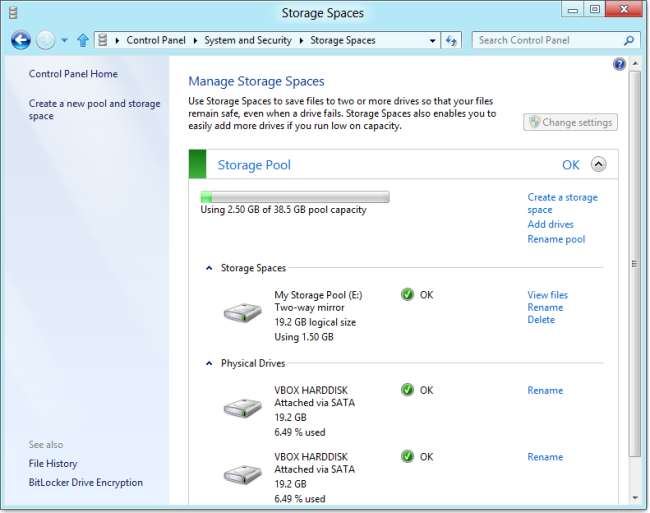This screenshot has height=513, width=650.
Task: Collapse the Storage Pool section chevron
Action: 598,165
